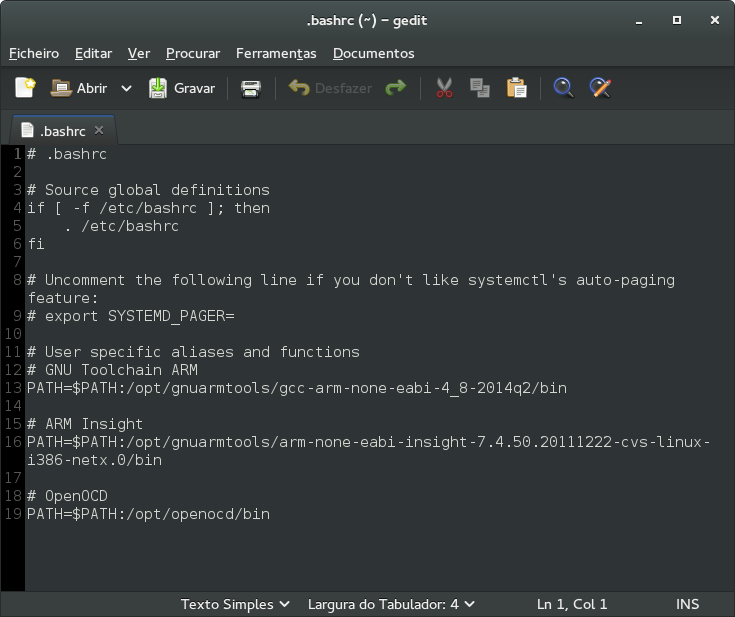Open the Ver menu
Image resolution: width=735 pixels, height=617 pixels.
click(139, 53)
